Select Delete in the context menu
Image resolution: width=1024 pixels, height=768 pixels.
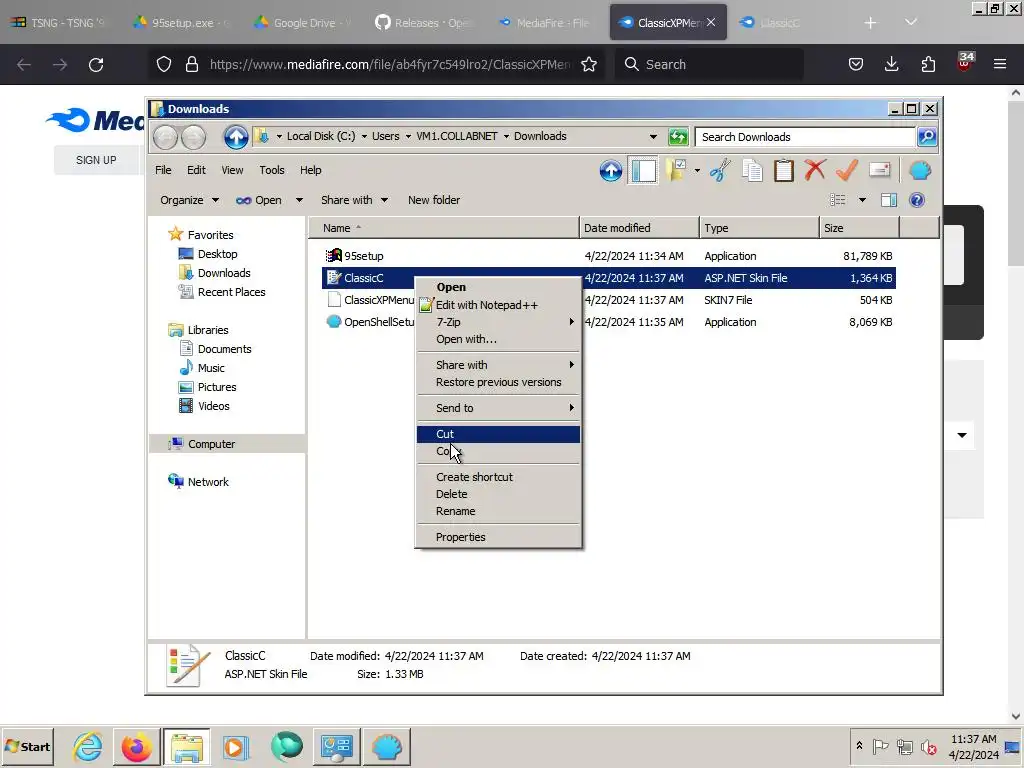click(x=498, y=494)
